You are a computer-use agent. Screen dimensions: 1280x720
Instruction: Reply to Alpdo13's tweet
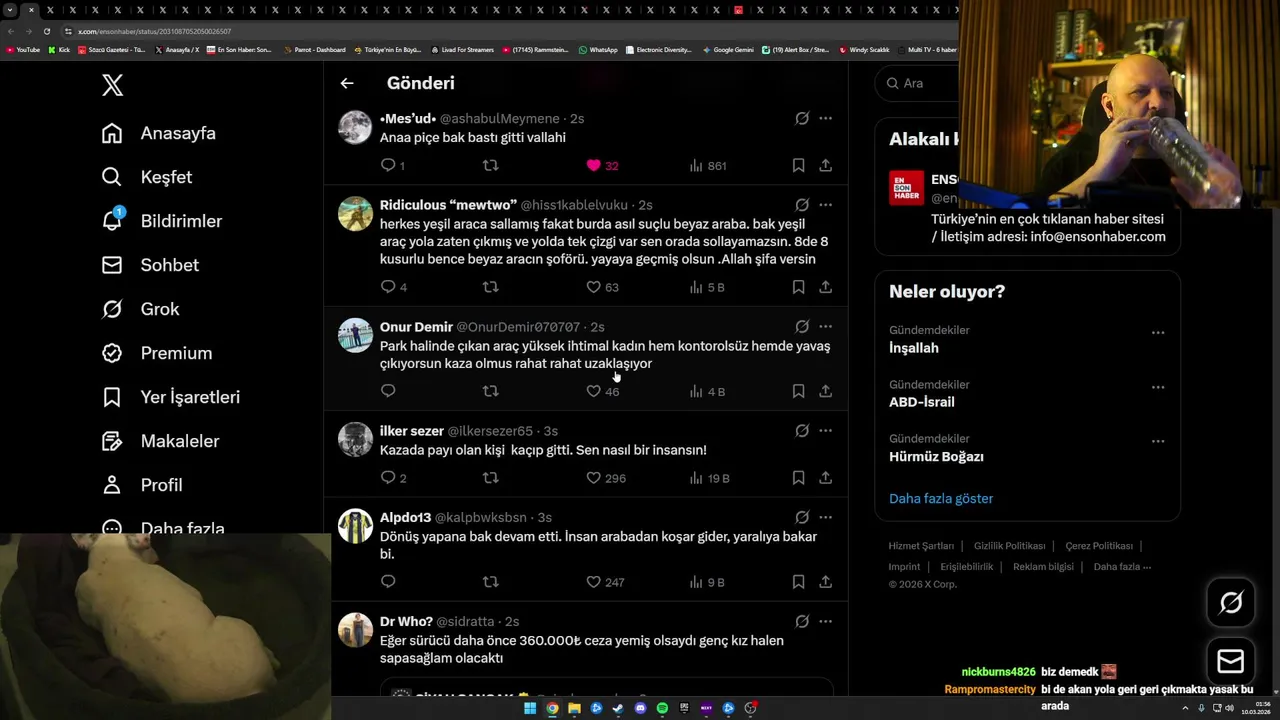coord(388,582)
